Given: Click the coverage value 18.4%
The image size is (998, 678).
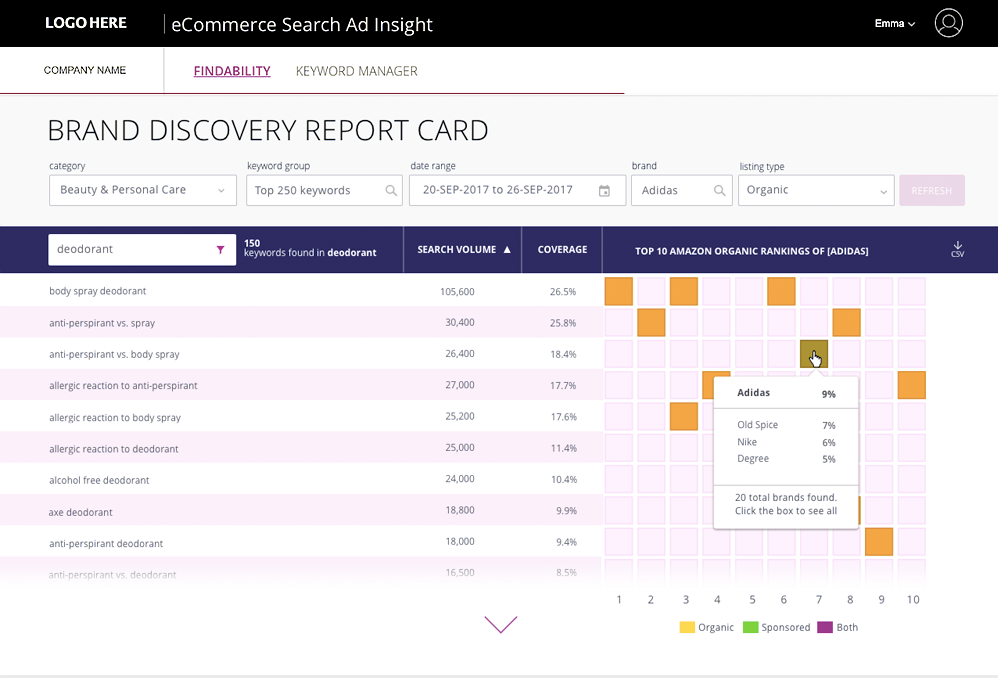Looking at the screenshot, I should coord(563,354).
